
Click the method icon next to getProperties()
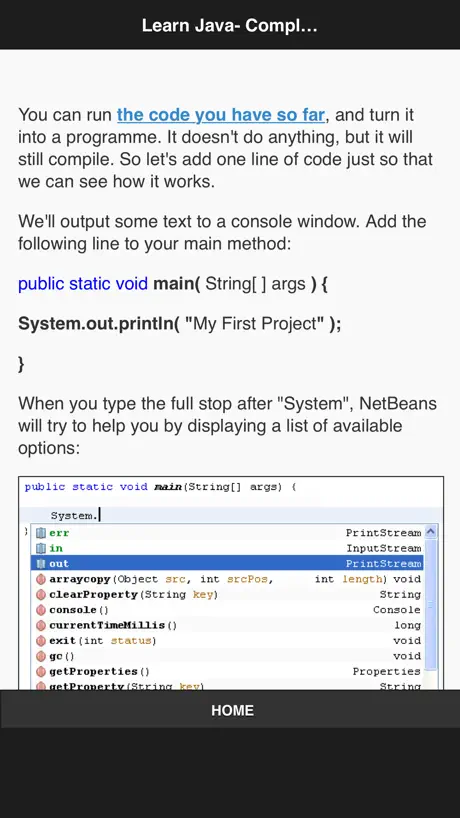point(41,671)
